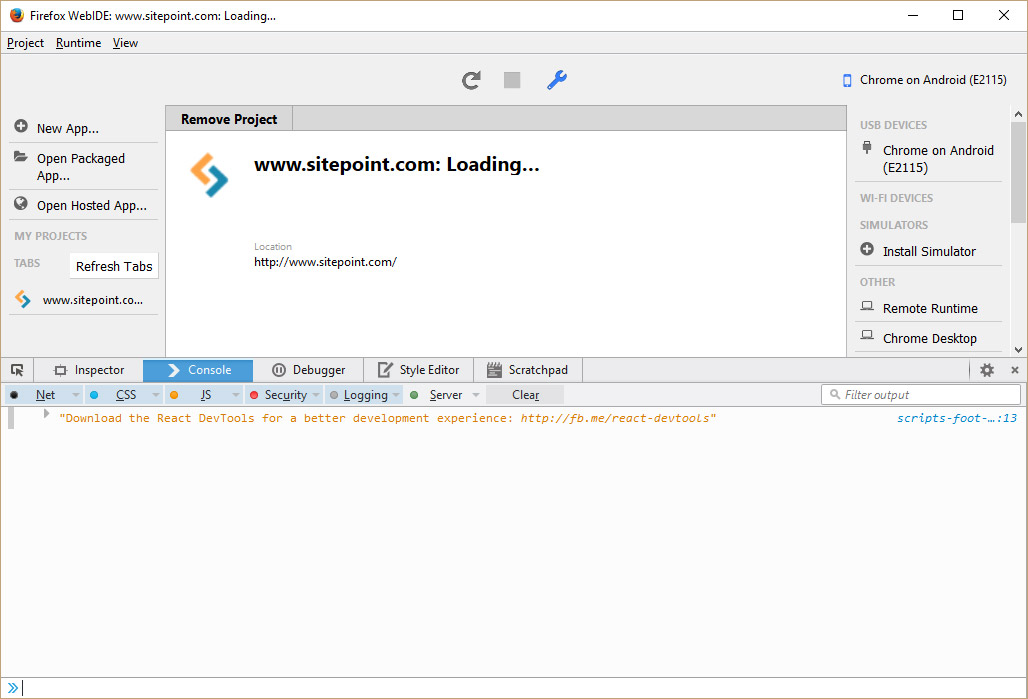Screen dimensions: 1028x699
Task: Click the laptop icon beside Remote Runtime
Action: [x=867, y=306]
